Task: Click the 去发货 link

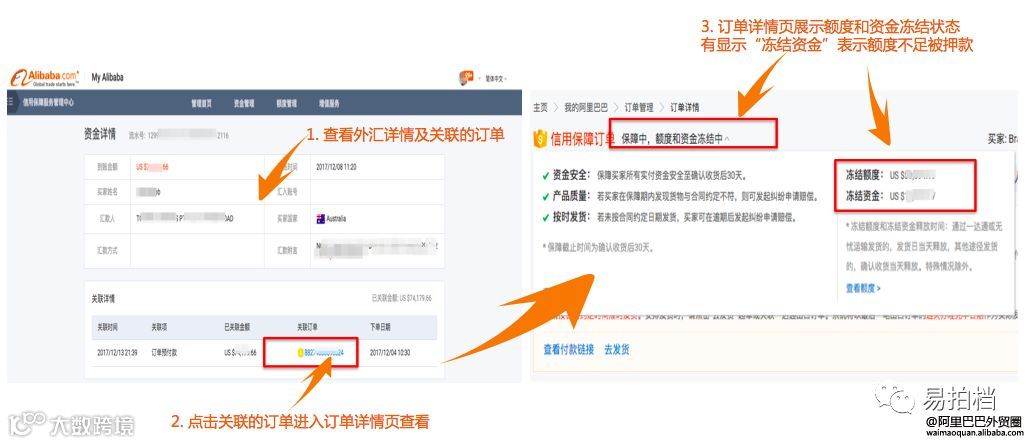Action: (x=616, y=349)
